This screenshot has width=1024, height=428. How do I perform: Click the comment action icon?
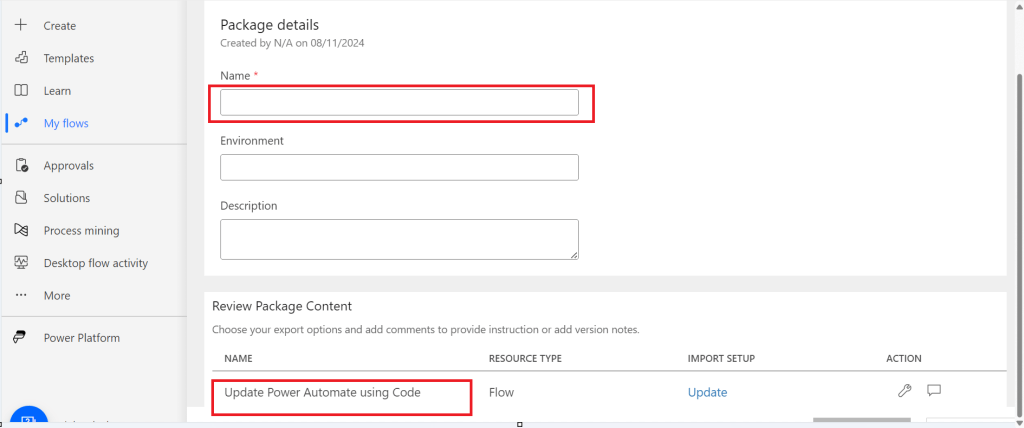tap(934, 391)
